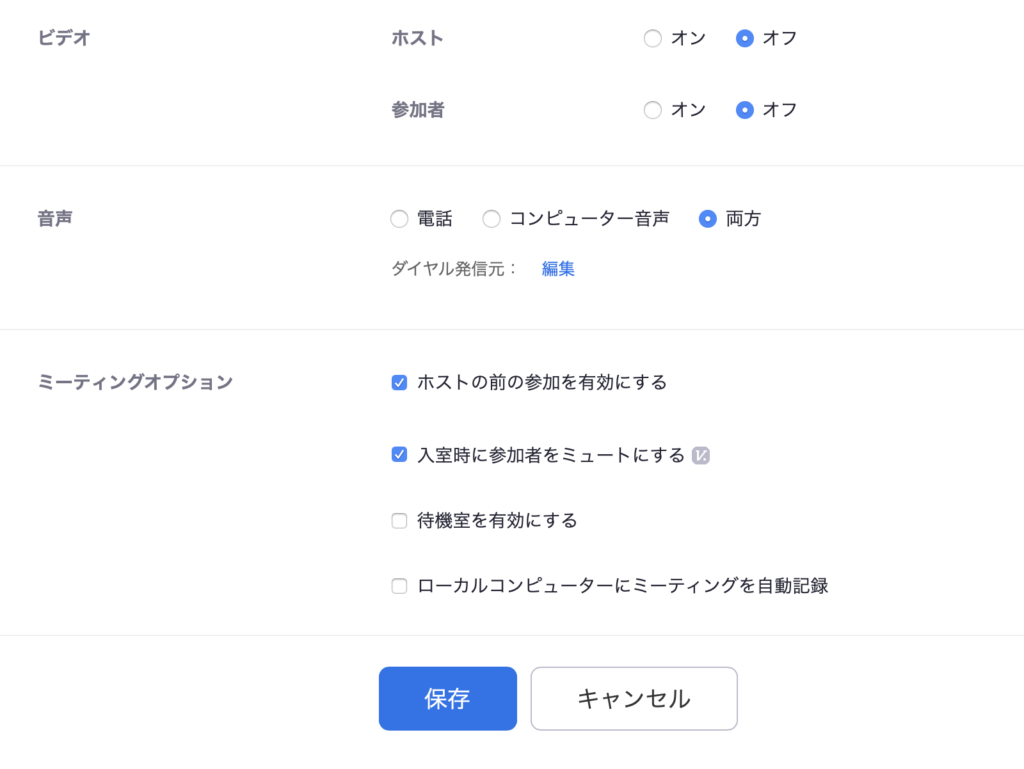The image size is (1024, 769).
Task: Click the 両方 label text
Action: point(743,219)
